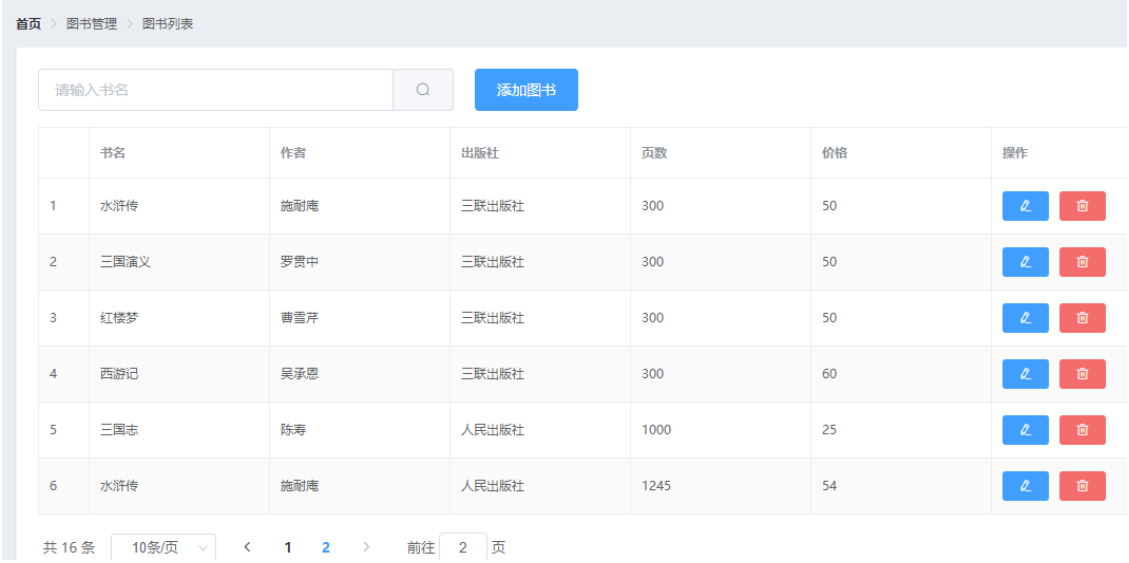The image size is (1129, 563).
Task: Edit the row 1 水浒传 book
Action: click(x=1025, y=206)
